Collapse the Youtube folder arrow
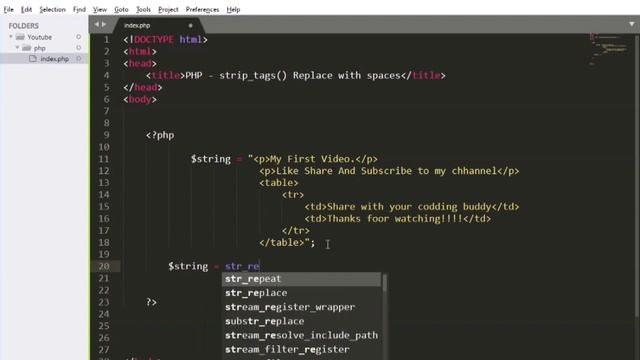Screen dimensions: 640x360 [x=11, y=37]
